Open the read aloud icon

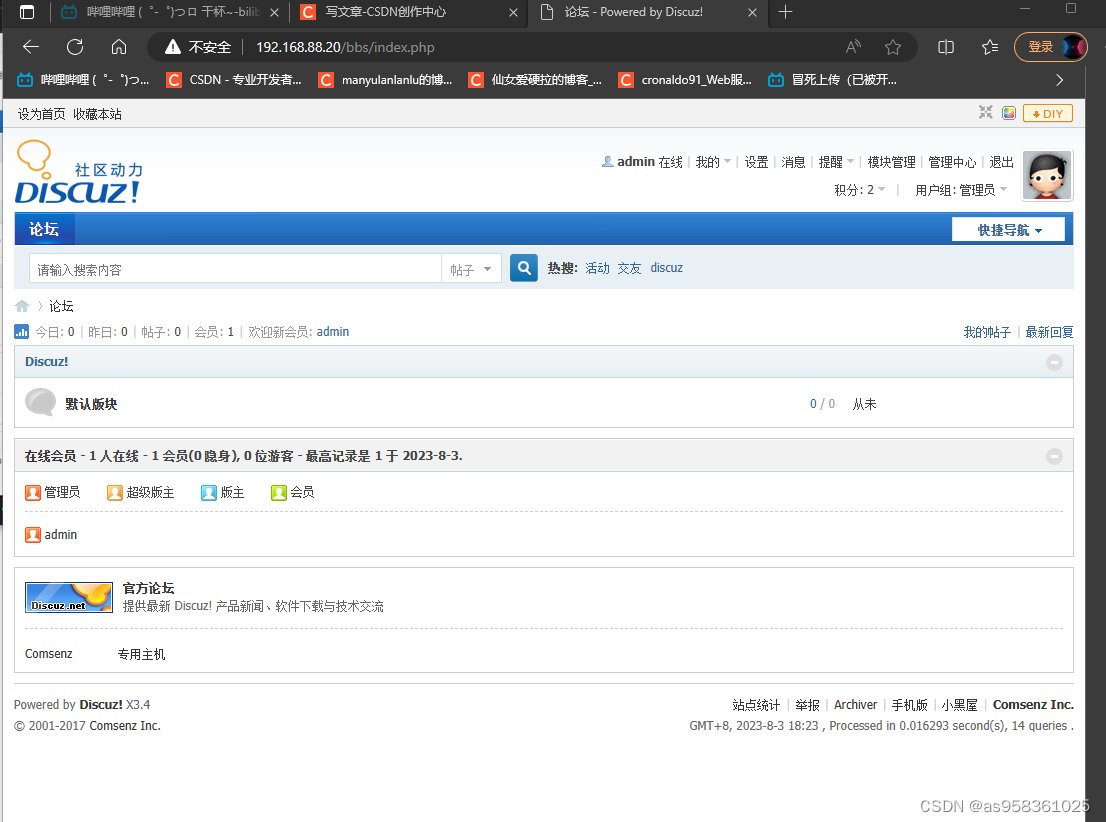point(853,47)
